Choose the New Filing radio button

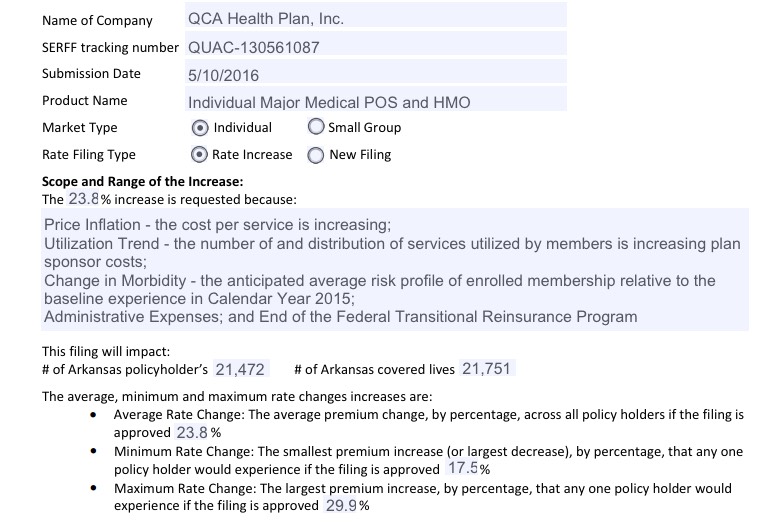(x=316, y=155)
